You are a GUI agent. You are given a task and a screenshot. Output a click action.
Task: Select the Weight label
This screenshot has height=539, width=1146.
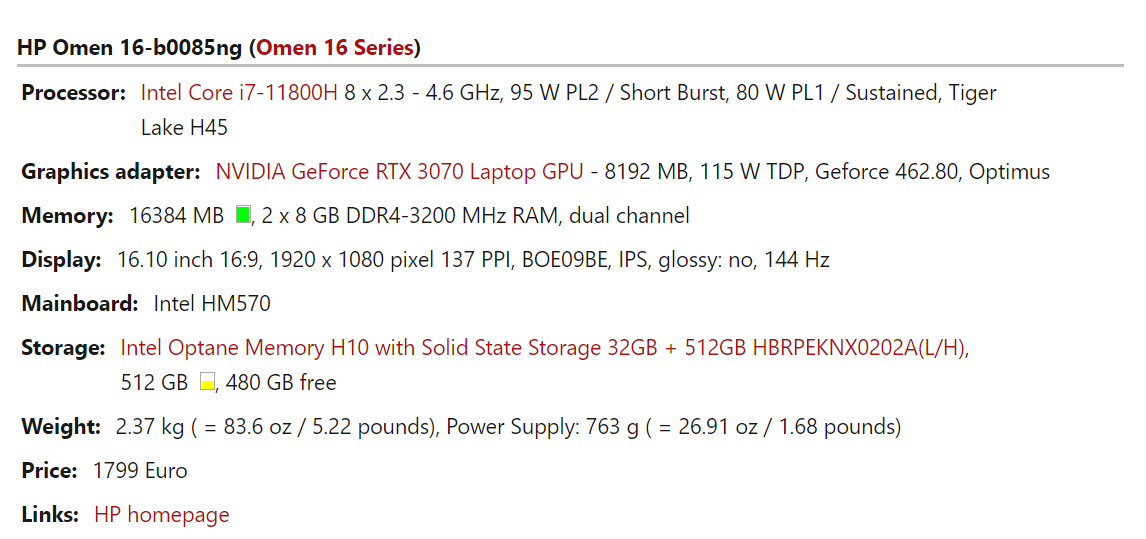point(61,427)
